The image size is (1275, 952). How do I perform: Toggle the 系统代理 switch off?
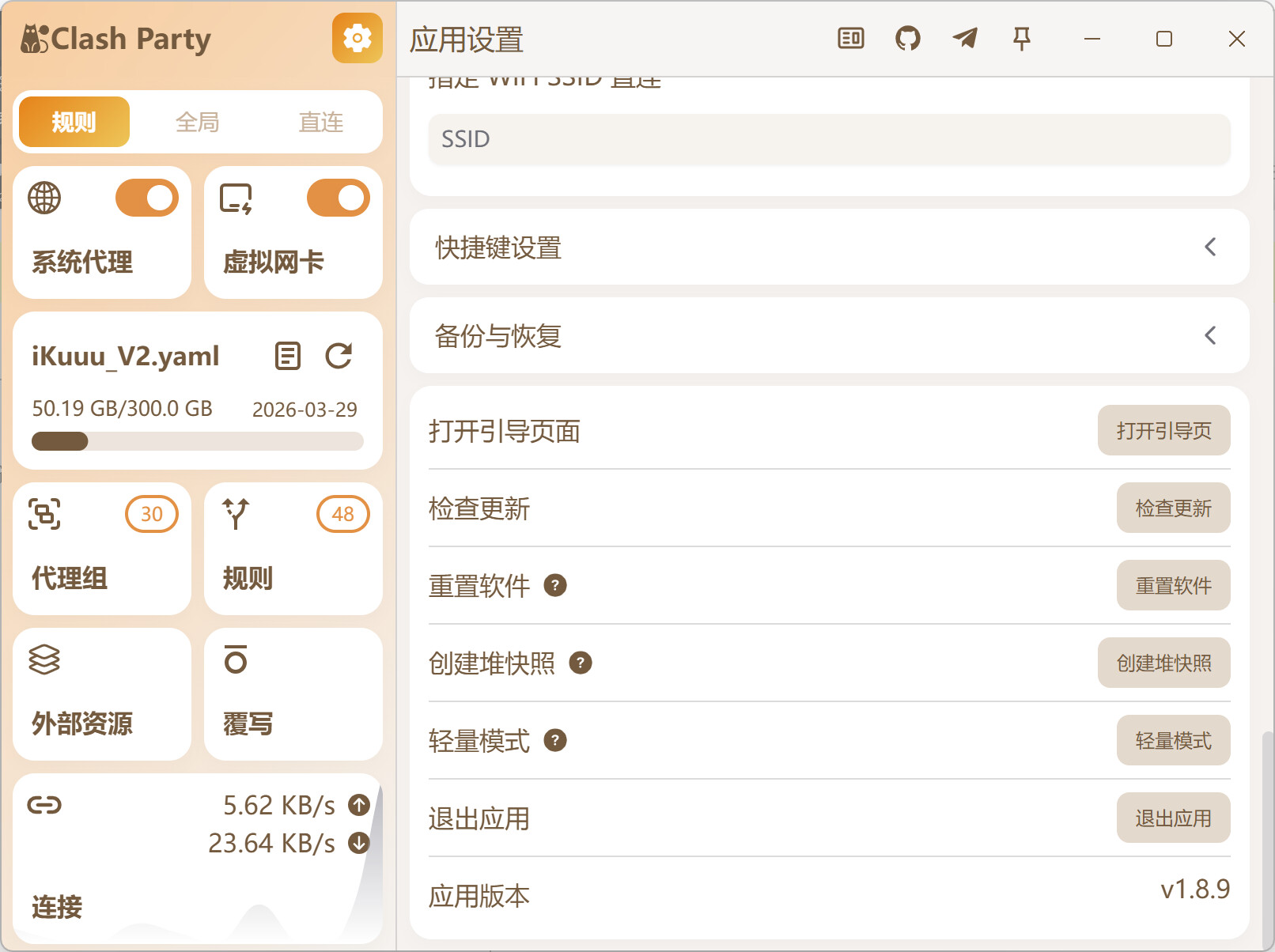pos(147,198)
